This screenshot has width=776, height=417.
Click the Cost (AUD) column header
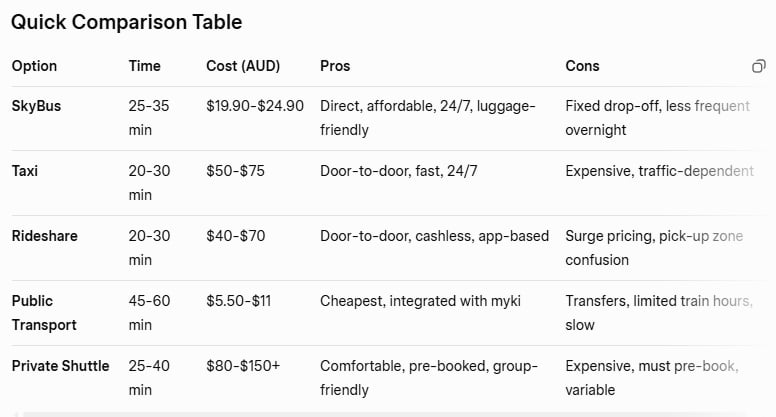click(243, 66)
